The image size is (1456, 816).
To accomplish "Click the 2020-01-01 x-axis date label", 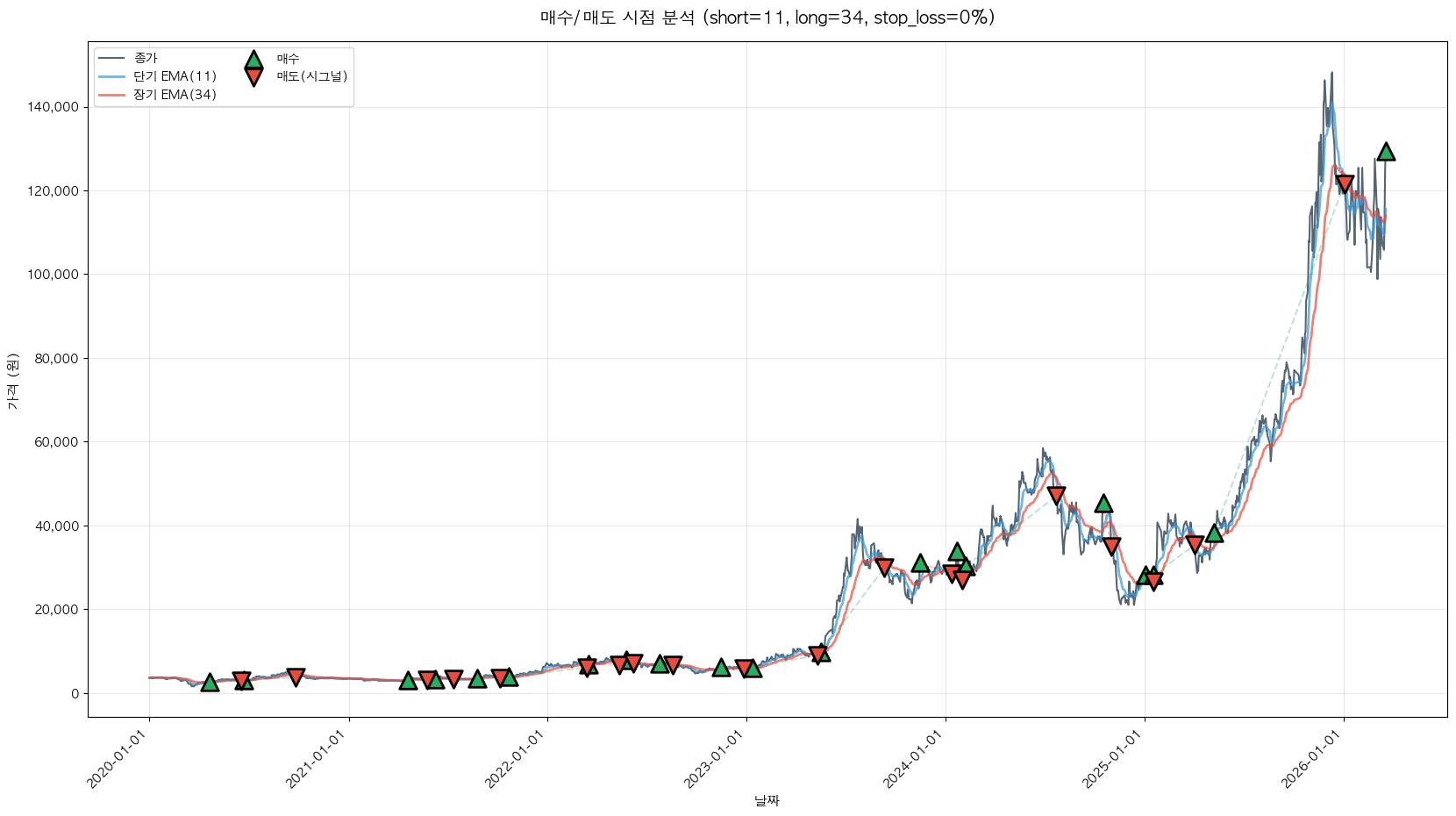I will pyautogui.click(x=117, y=759).
